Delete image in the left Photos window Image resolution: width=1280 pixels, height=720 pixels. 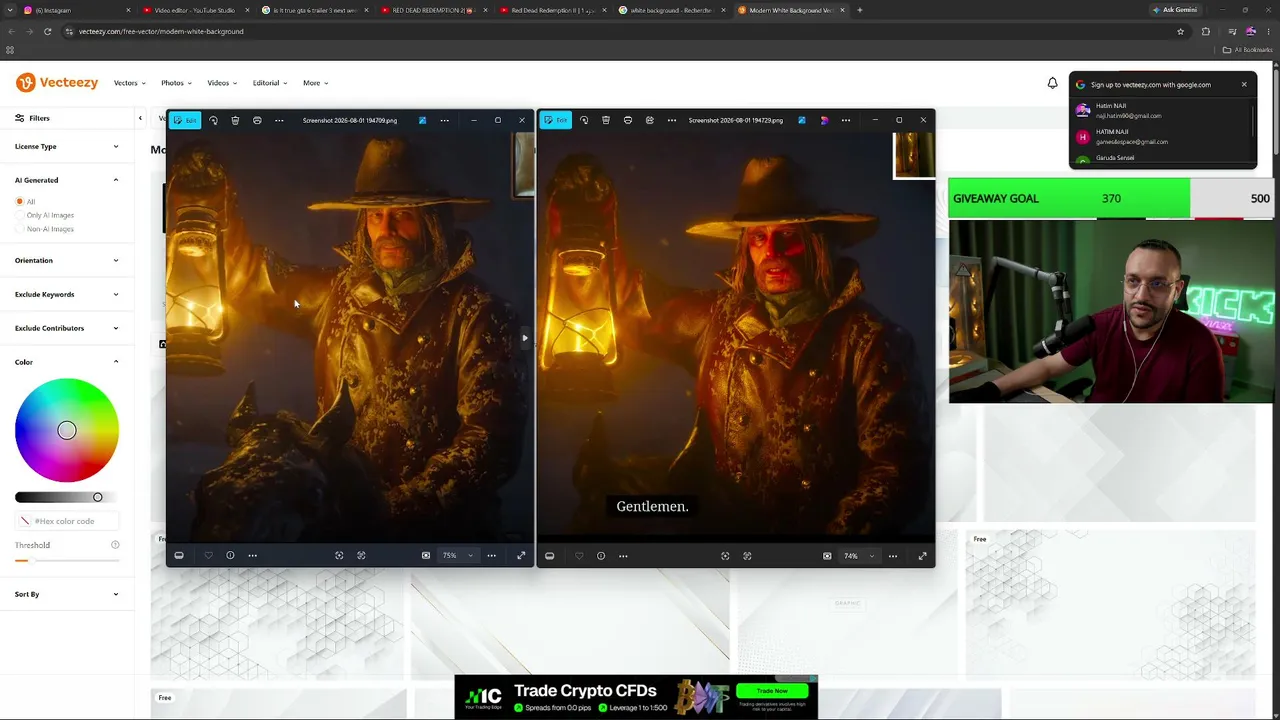point(235,120)
